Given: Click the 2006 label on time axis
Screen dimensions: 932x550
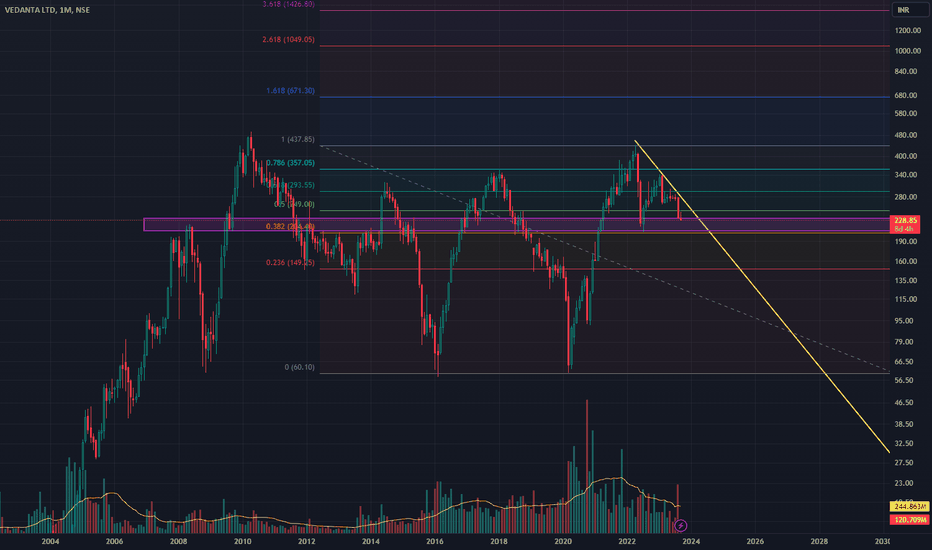Looking at the screenshot, I should (x=114, y=542).
